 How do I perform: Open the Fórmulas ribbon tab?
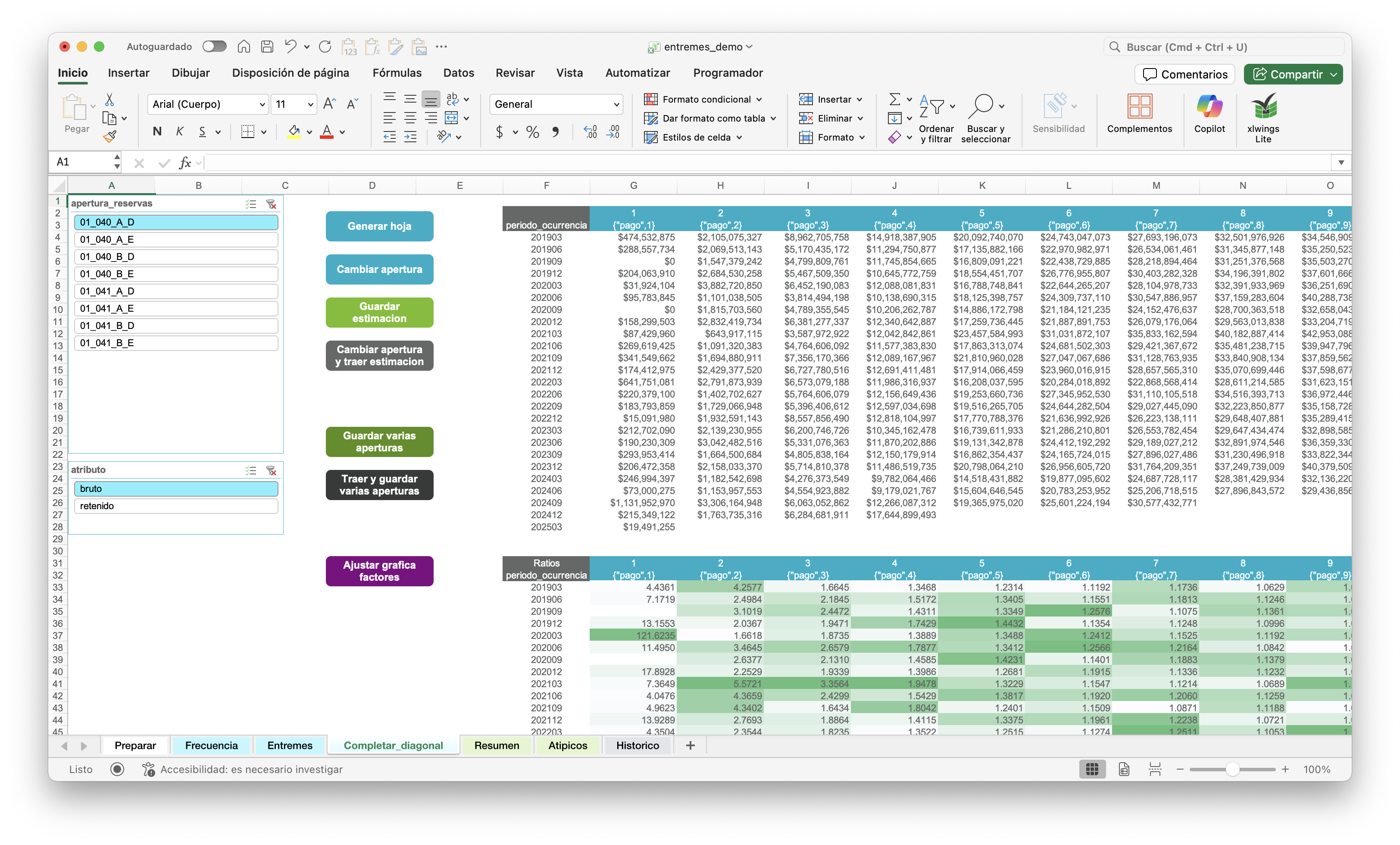(x=397, y=73)
